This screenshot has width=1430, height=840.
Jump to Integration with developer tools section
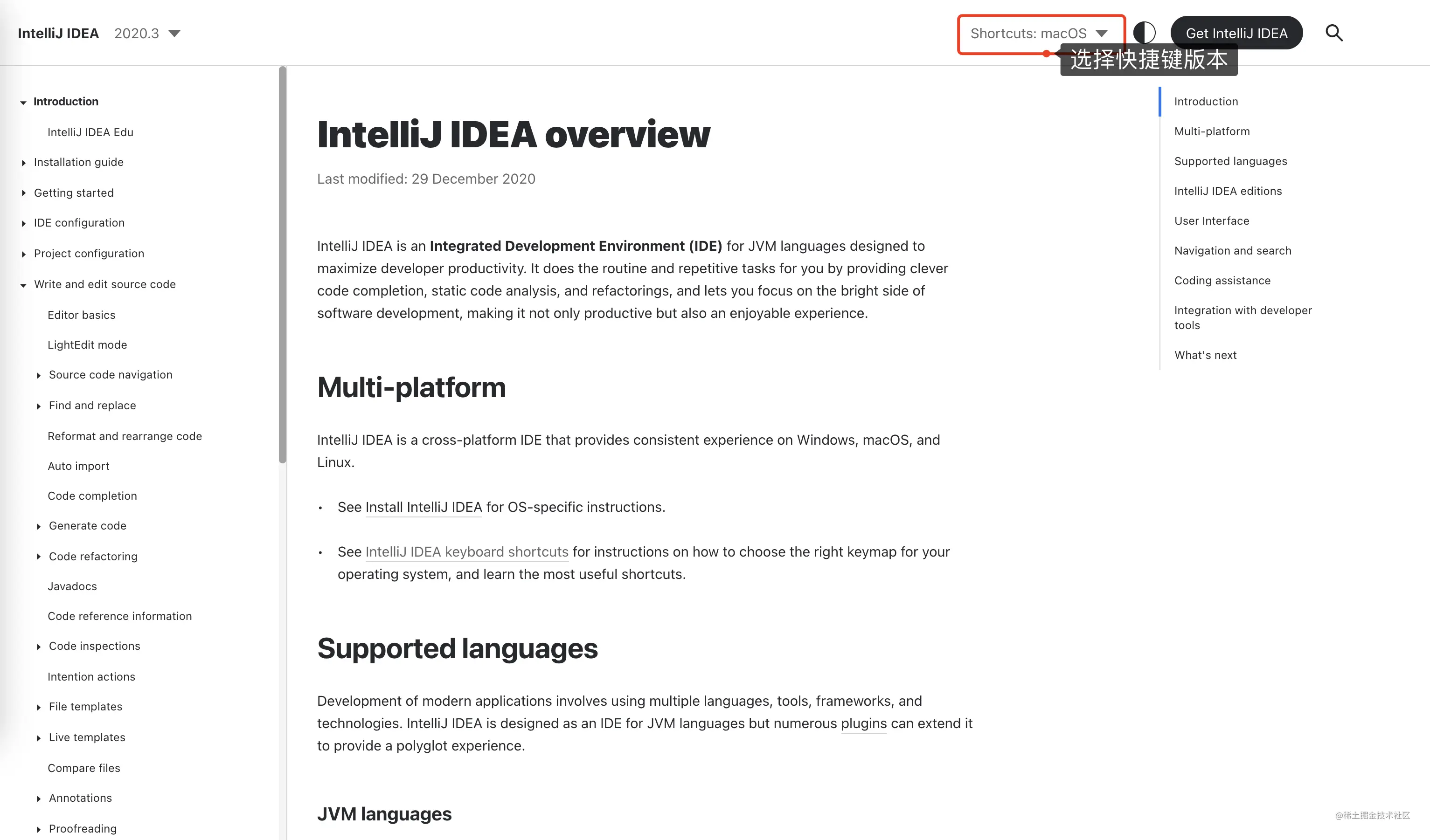coord(1243,317)
